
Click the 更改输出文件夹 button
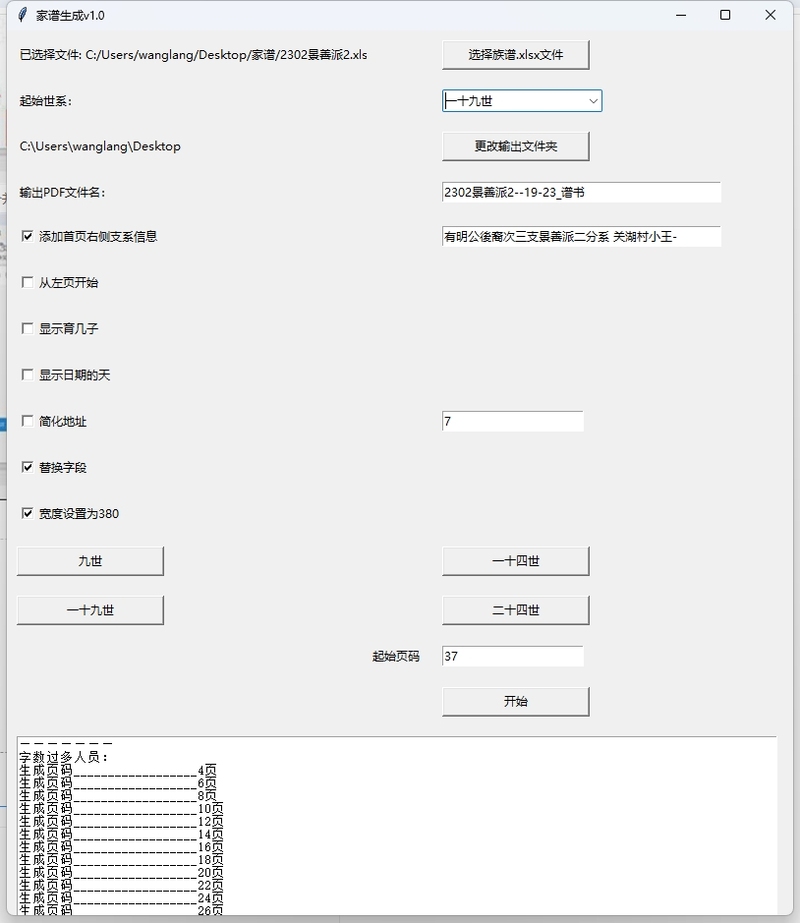[516, 146]
